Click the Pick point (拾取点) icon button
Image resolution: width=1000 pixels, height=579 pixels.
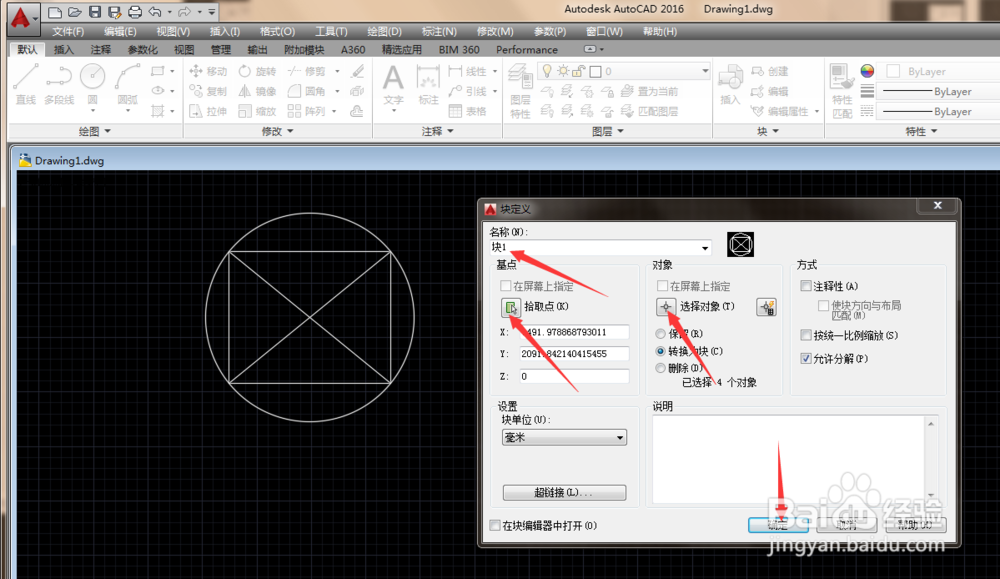pyautogui.click(x=510, y=307)
